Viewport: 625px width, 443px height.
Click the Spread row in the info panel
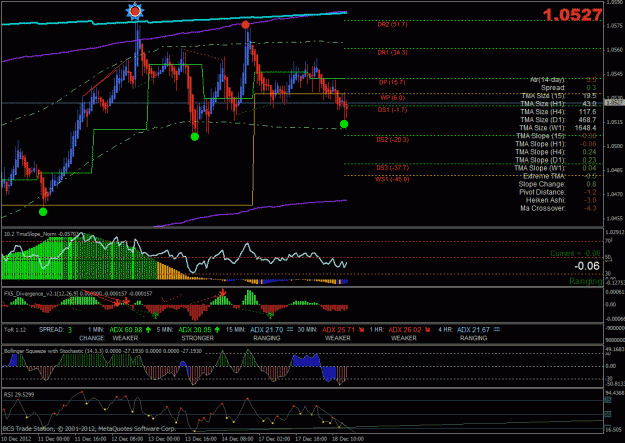tap(568, 88)
